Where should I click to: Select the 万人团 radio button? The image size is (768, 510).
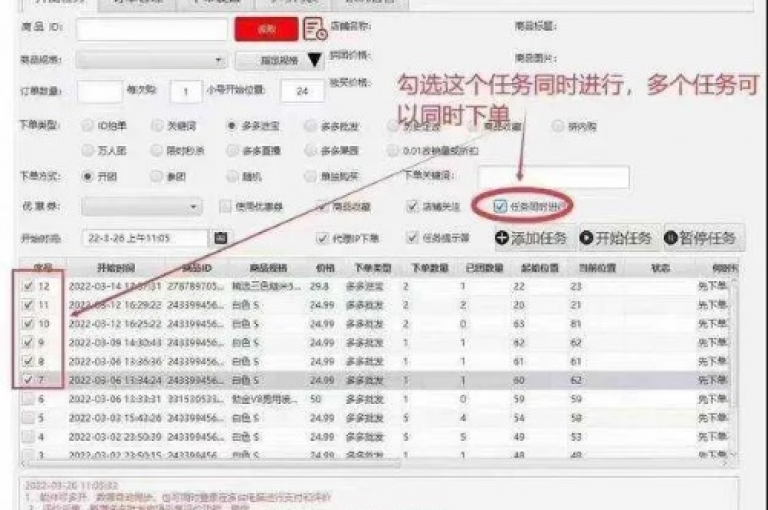pos(88,150)
